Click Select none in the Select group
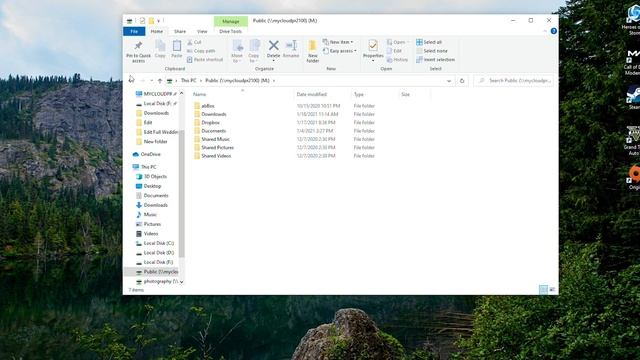The image size is (640, 360). [432, 51]
